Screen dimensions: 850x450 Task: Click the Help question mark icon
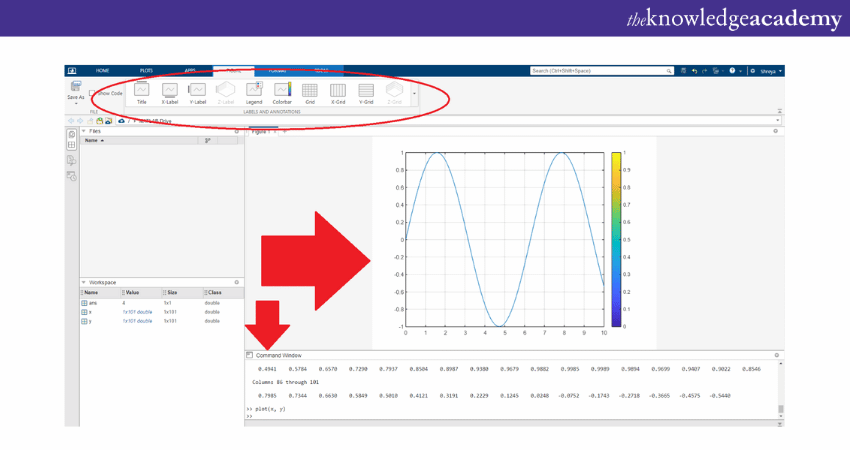pyautogui.click(x=731, y=71)
